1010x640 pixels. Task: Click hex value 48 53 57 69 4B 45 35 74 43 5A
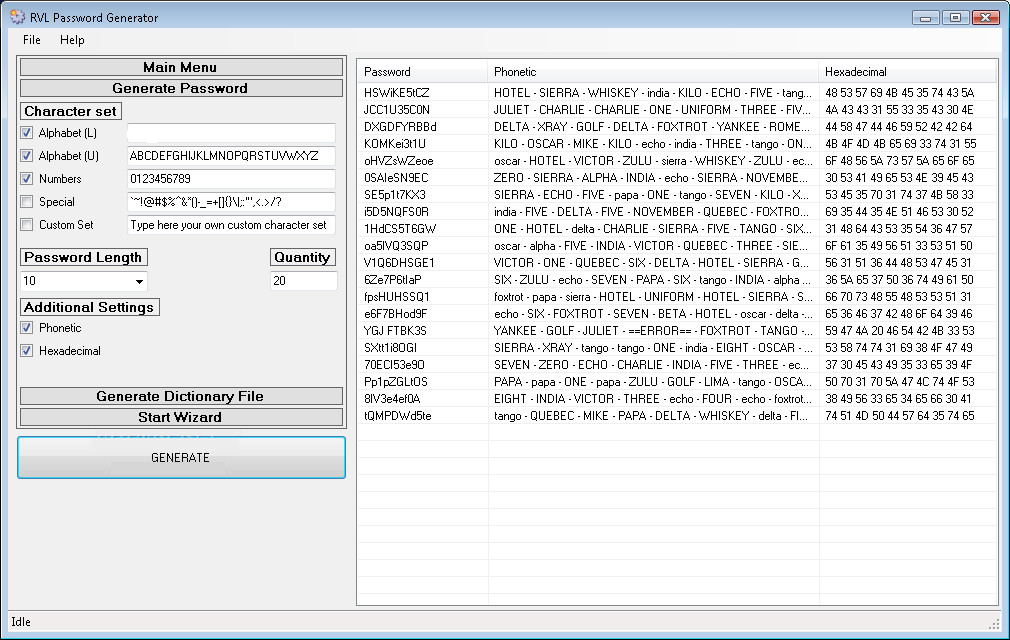click(899, 93)
